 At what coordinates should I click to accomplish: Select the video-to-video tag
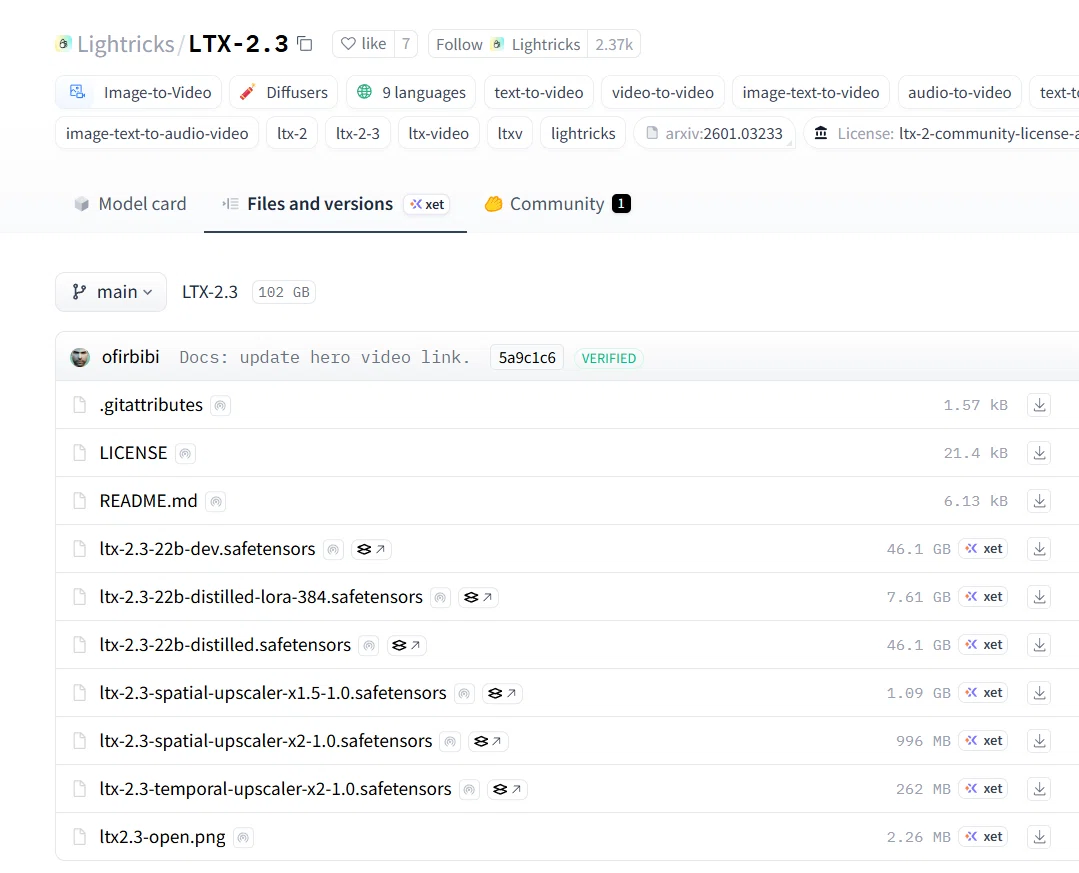(663, 92)
